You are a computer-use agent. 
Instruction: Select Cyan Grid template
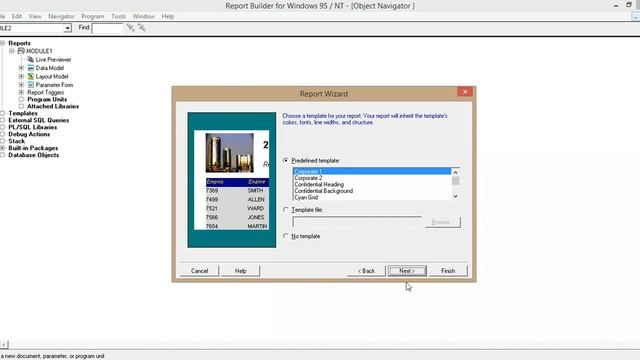[372, 198]
